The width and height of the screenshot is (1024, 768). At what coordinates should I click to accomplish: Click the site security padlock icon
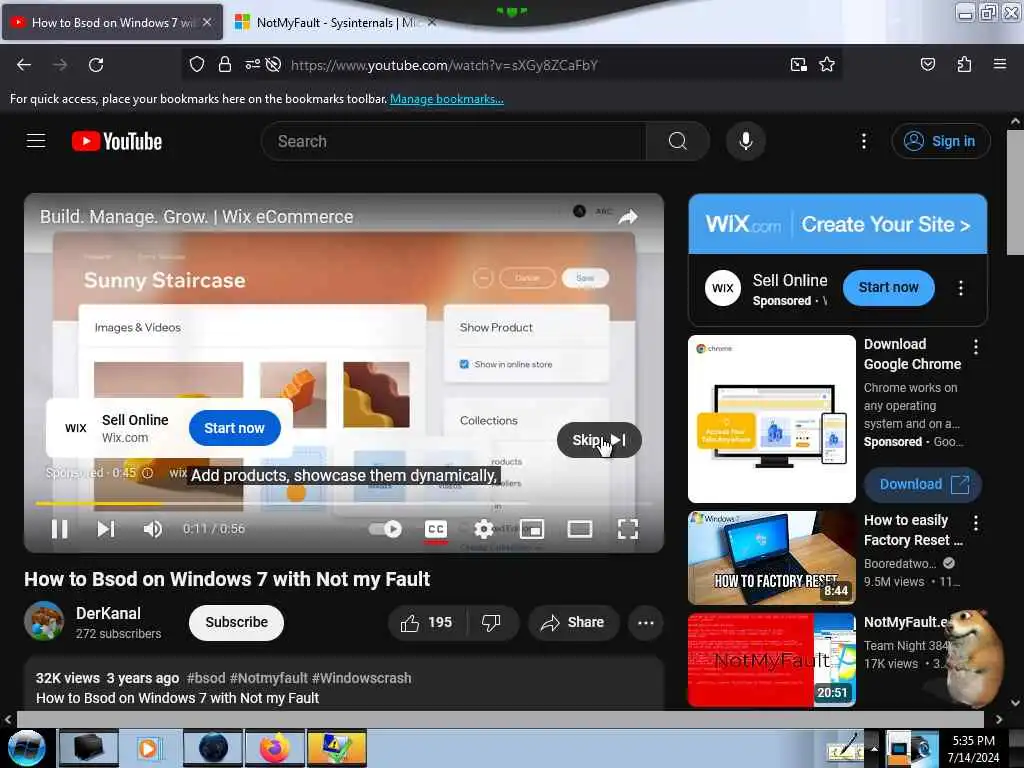(225, 64)
